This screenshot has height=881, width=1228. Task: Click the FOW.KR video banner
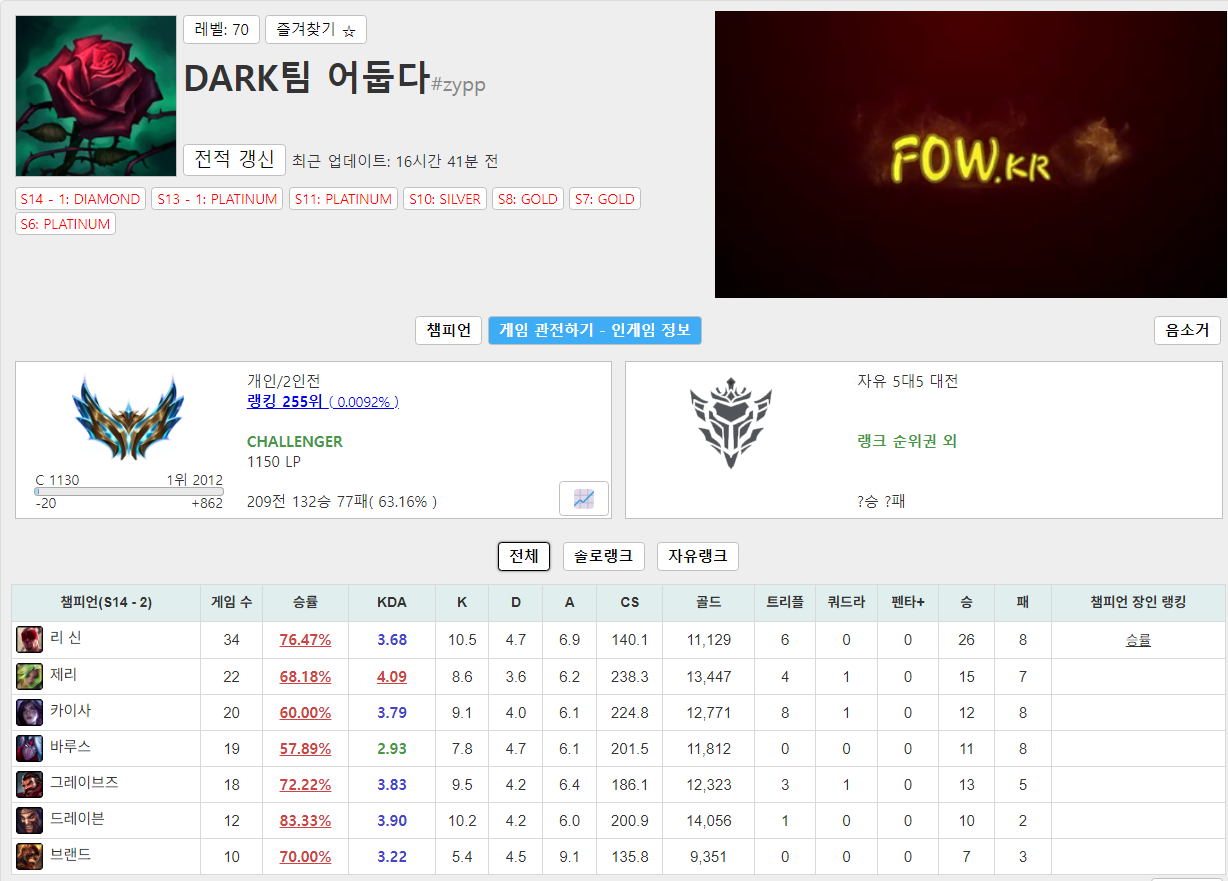pyautogui.click(x=970, y=154)
